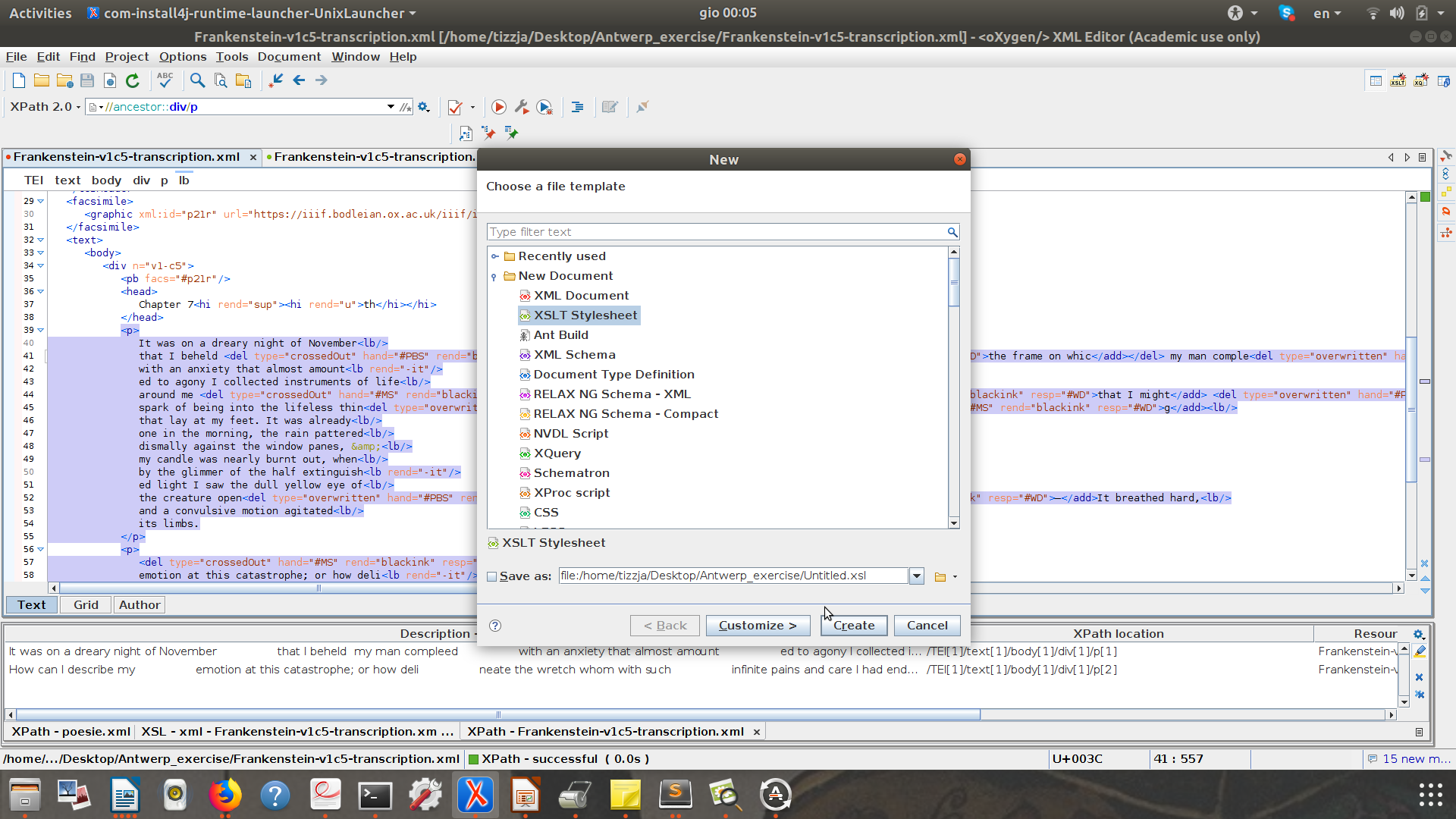Configure transformation scenarios wrench icon
The height and width of the screenshot is (819, 1456).
tap(522, 108)
